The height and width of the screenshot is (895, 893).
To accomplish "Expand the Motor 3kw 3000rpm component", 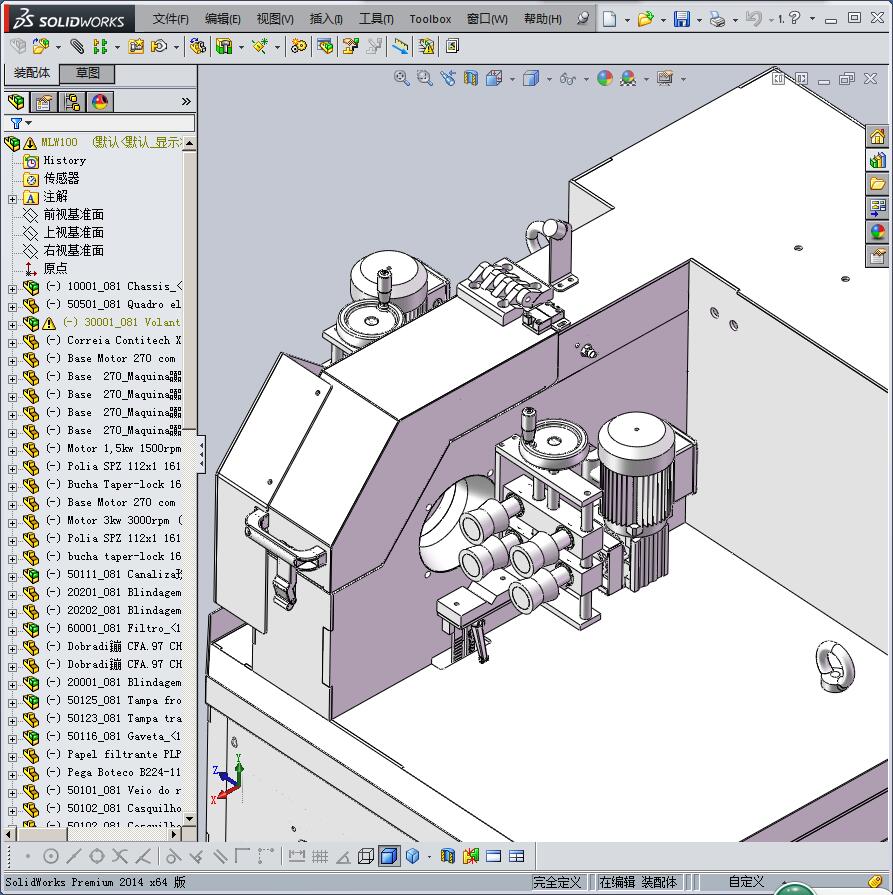I will tap(12, 523).
